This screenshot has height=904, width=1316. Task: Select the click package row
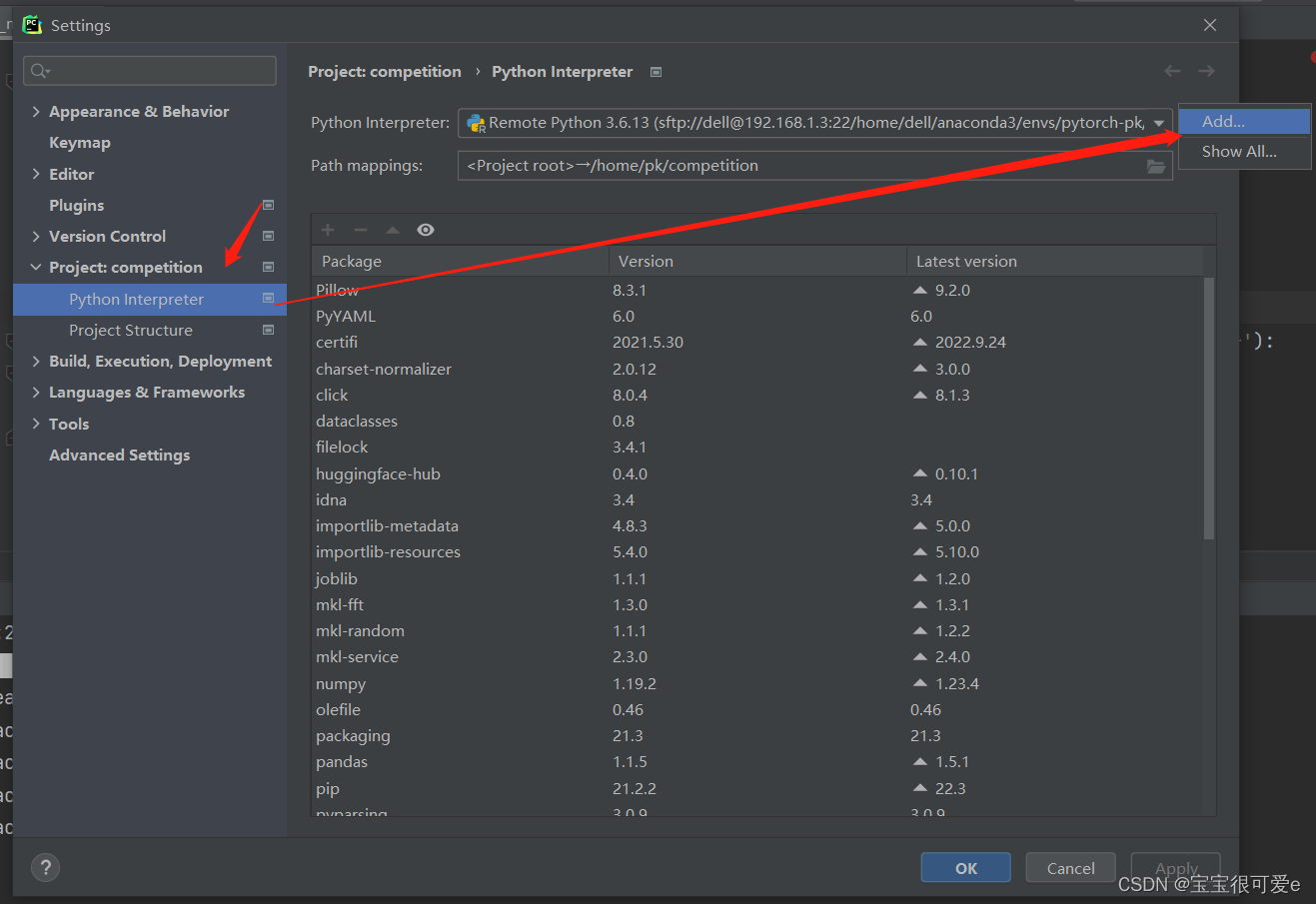pyautogui.click(x=757, y=395)
